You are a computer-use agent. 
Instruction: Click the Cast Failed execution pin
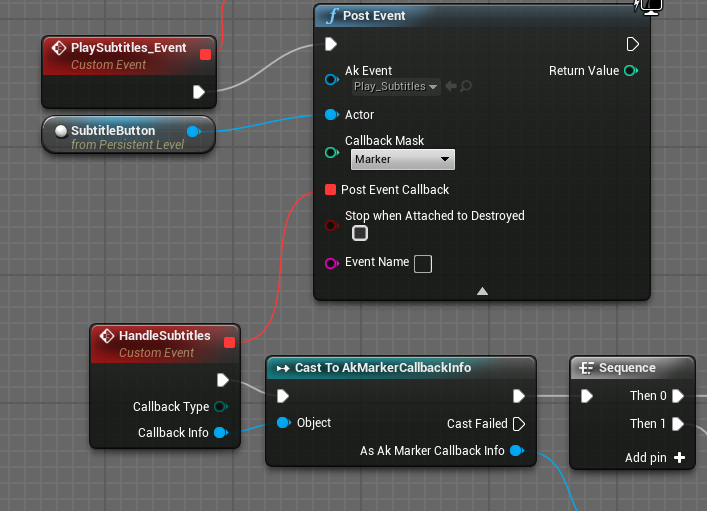(518, 424)
